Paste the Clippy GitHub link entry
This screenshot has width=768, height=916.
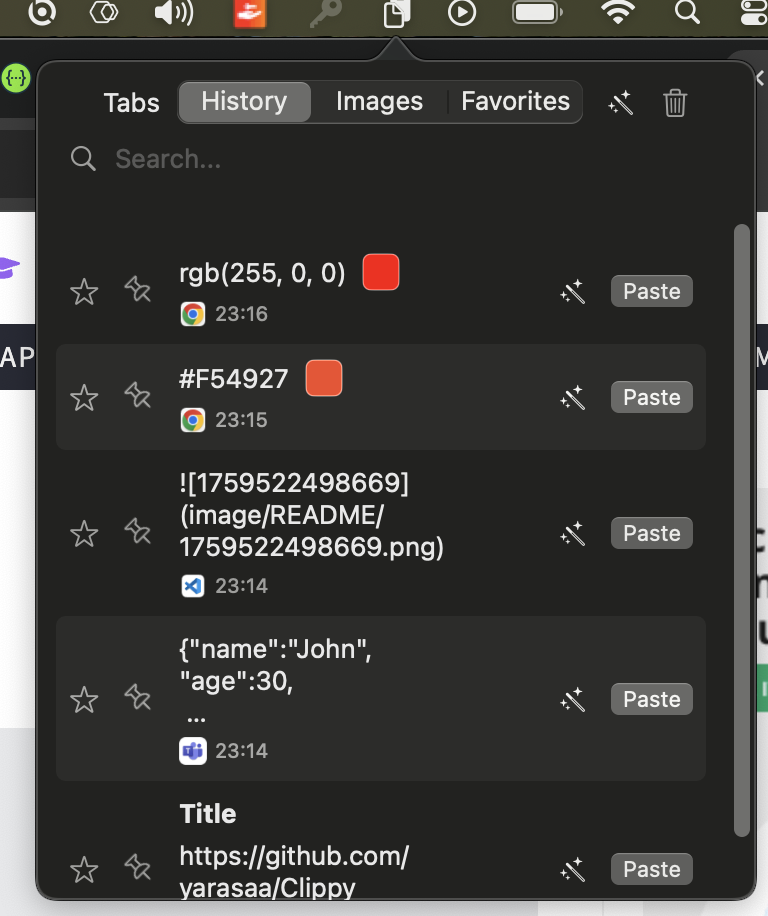coord(652,869)
